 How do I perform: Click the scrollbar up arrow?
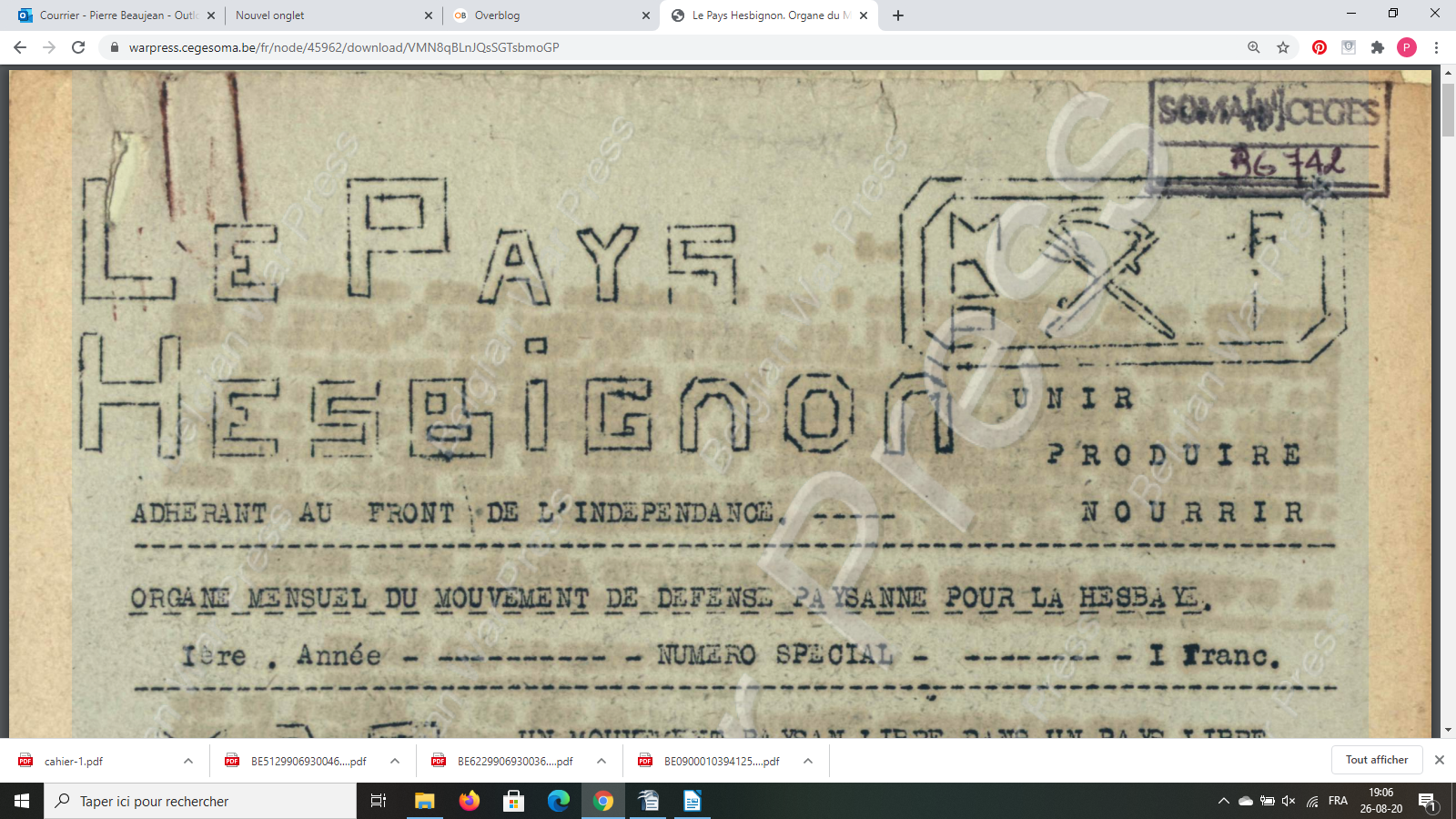click(x=1448, y=73)
